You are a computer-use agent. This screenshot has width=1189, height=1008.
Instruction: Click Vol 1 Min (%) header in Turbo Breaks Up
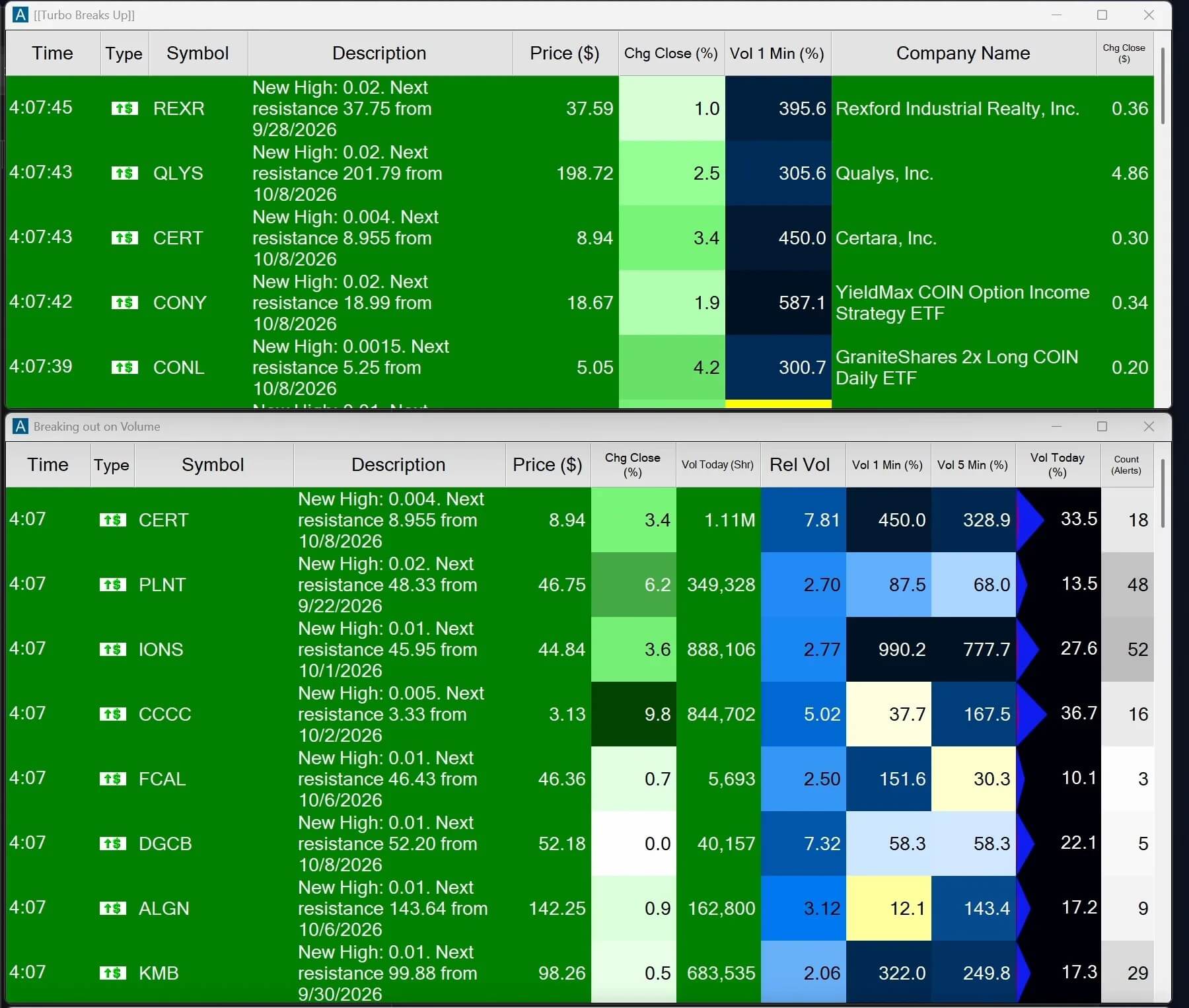point(777,53)
